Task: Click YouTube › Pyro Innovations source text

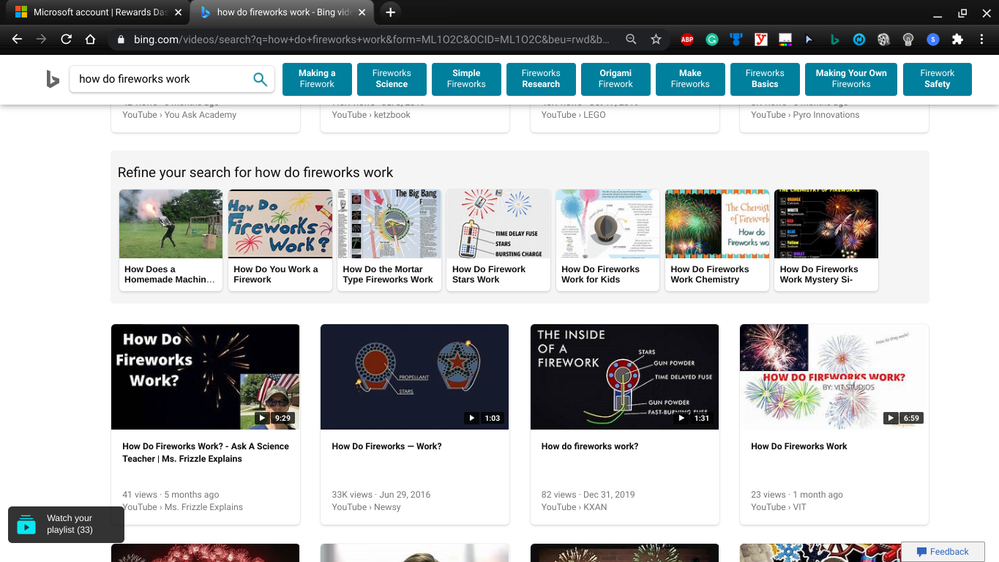Action: (805, 115)
